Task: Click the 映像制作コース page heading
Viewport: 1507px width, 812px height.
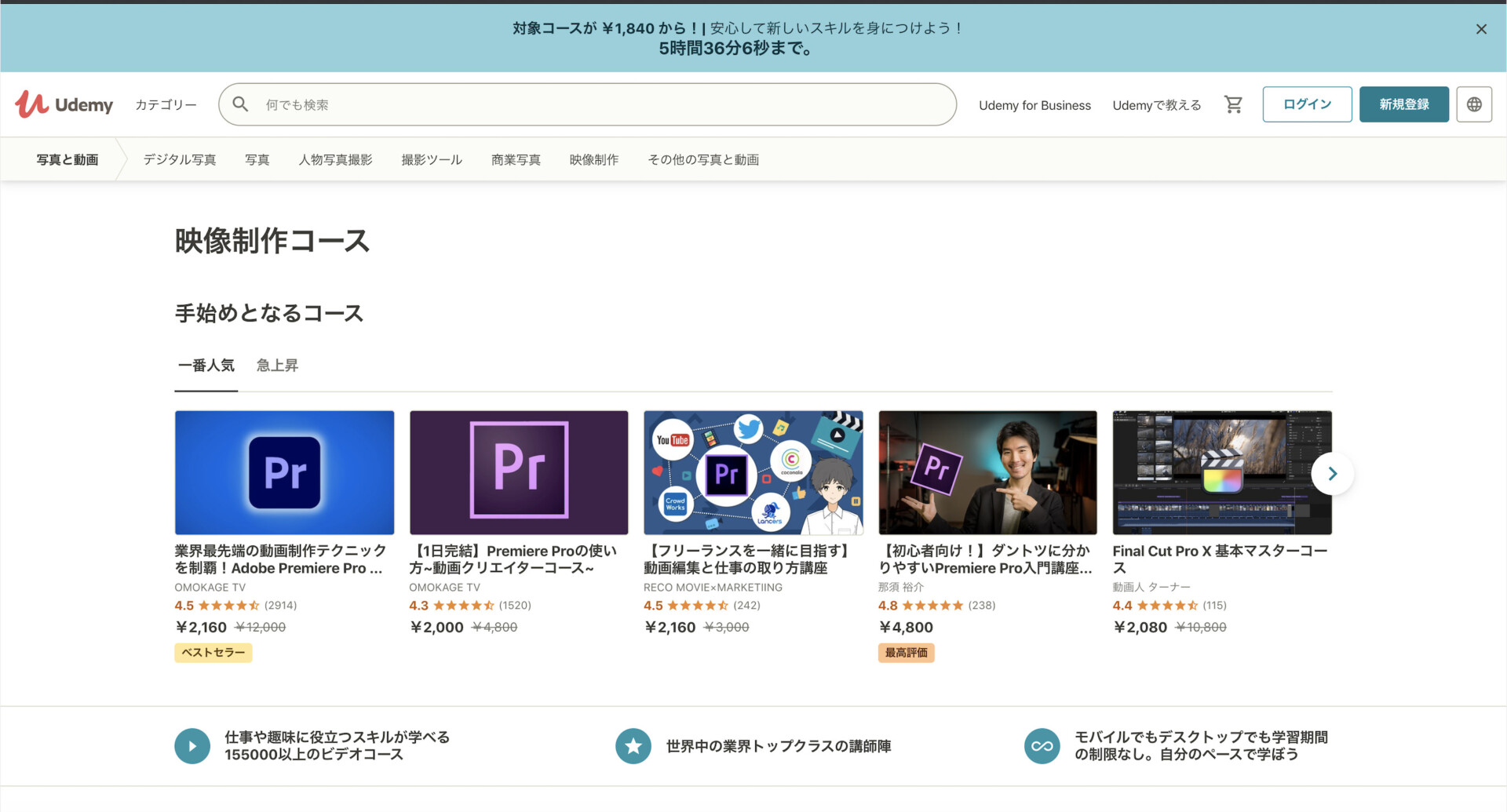Action: coord(272,241)
